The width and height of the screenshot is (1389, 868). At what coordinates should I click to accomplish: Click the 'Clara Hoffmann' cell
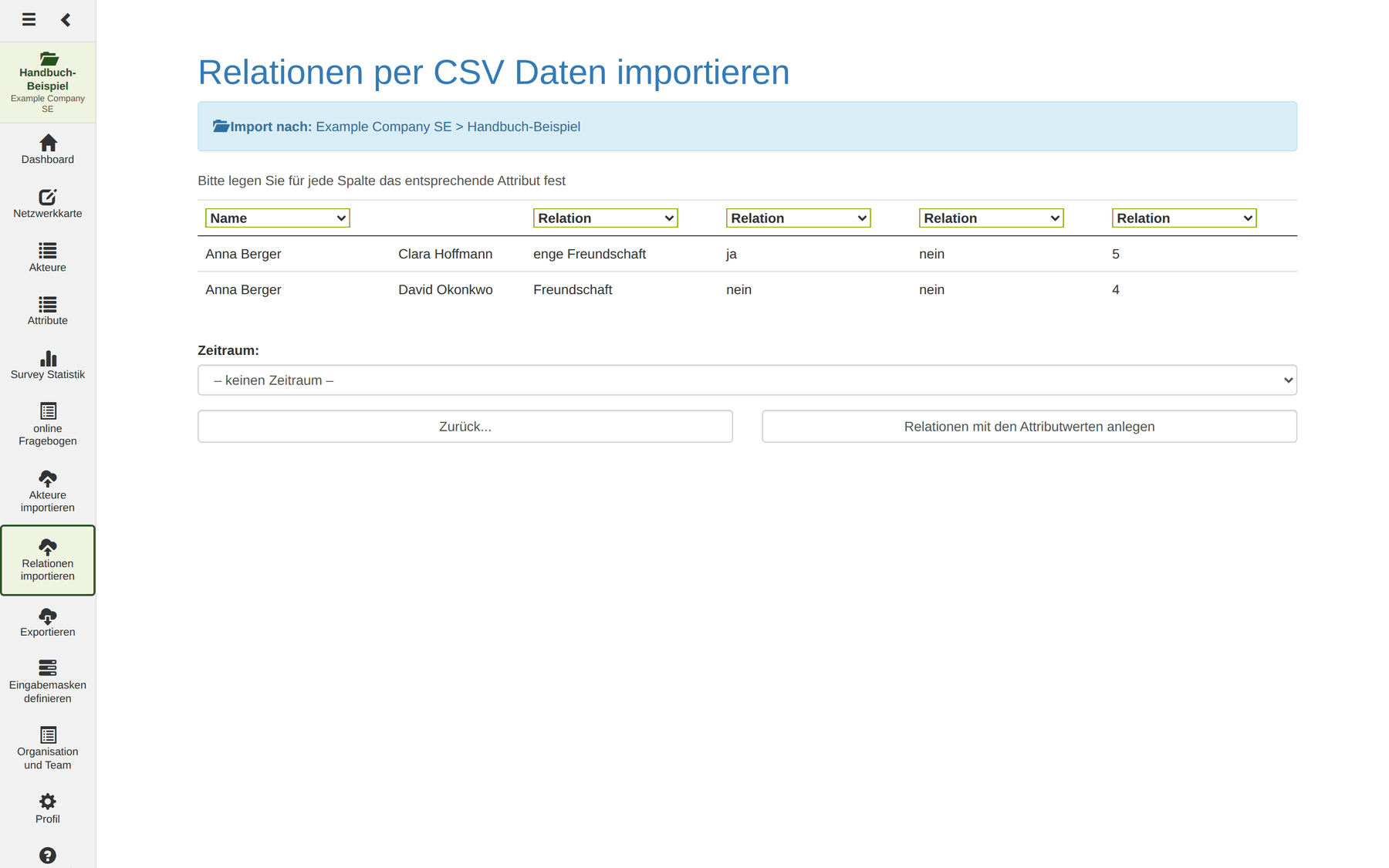445,254
